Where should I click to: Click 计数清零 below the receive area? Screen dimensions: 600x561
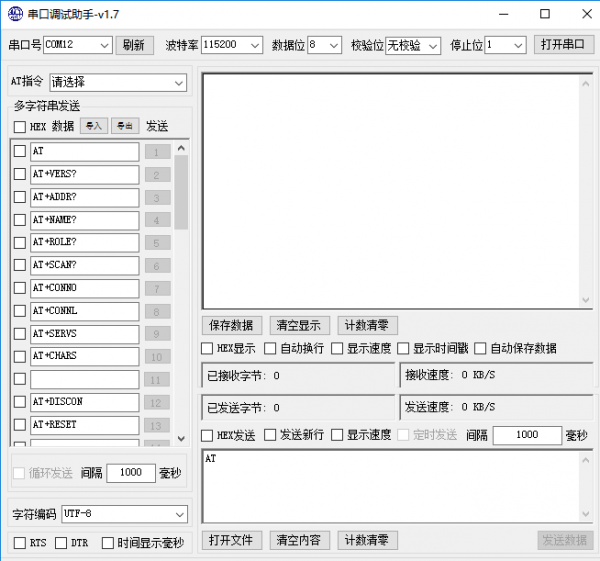coord(367,325)
